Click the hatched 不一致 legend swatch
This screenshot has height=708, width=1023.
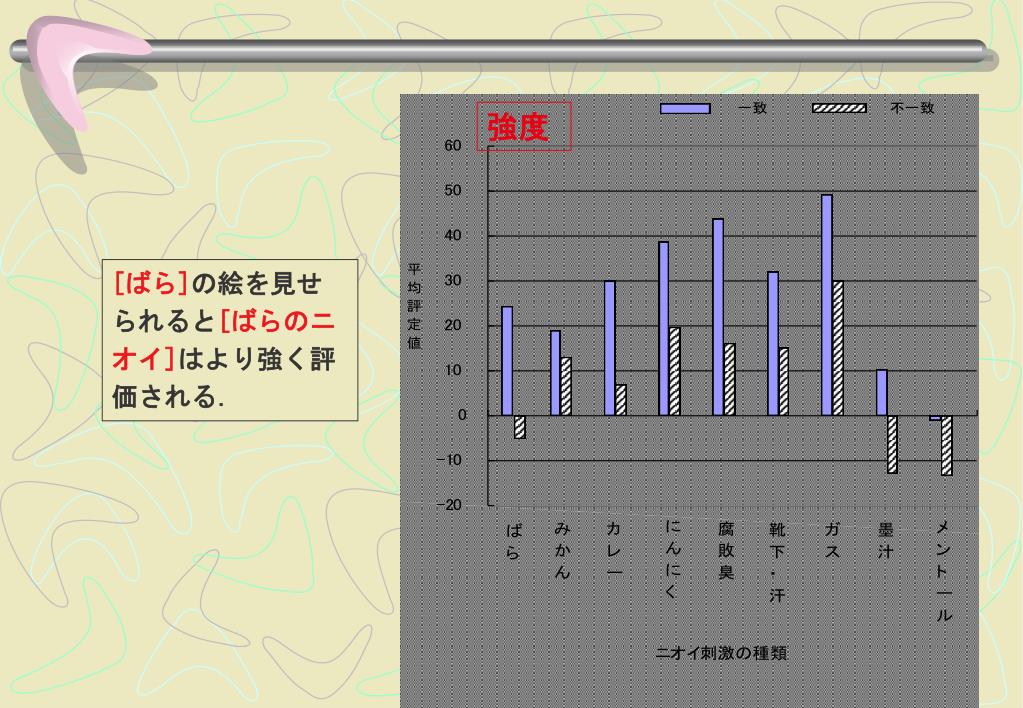(x=840, y=108)
